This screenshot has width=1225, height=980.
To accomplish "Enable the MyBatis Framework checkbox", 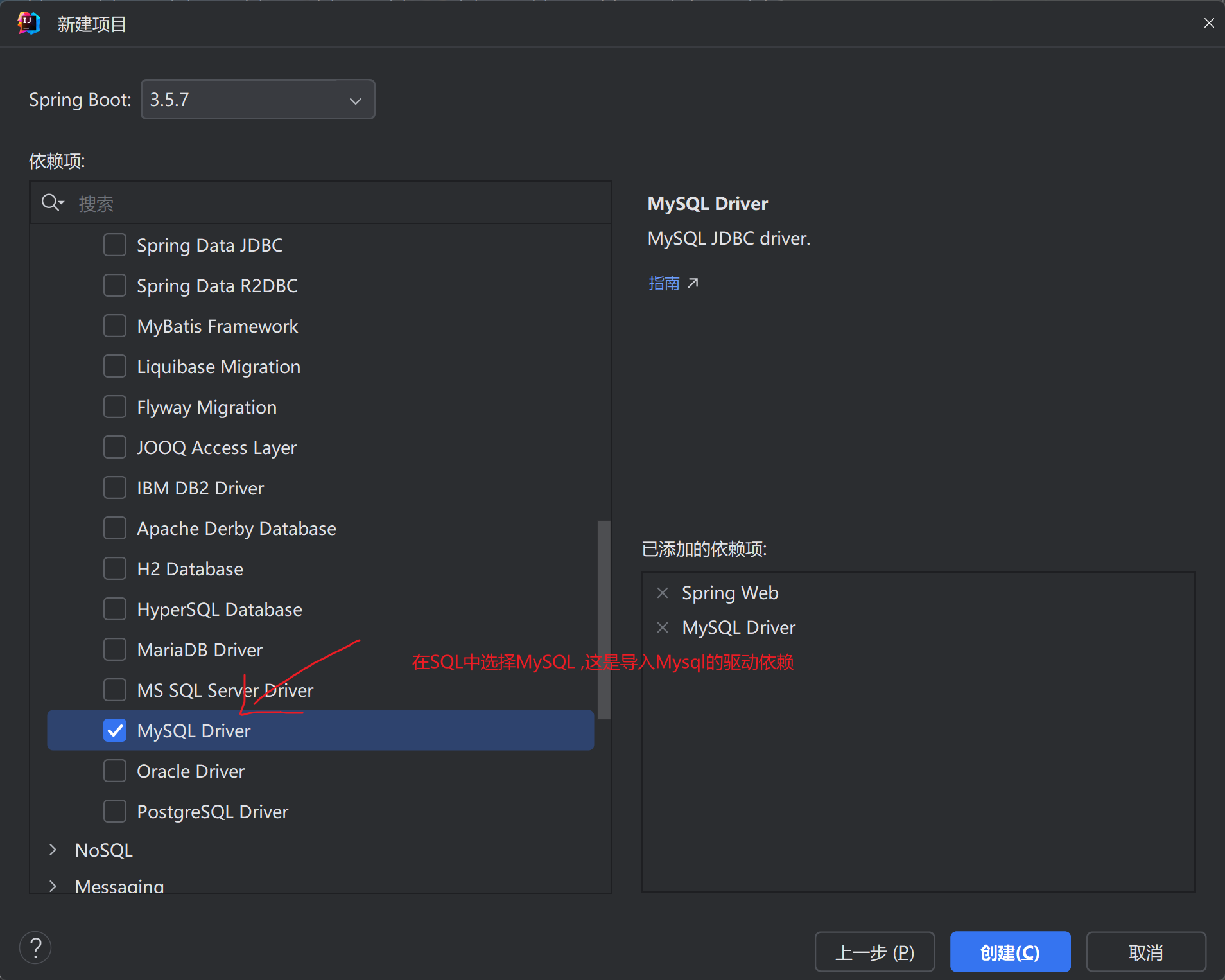I will click(x=115, y=326).
